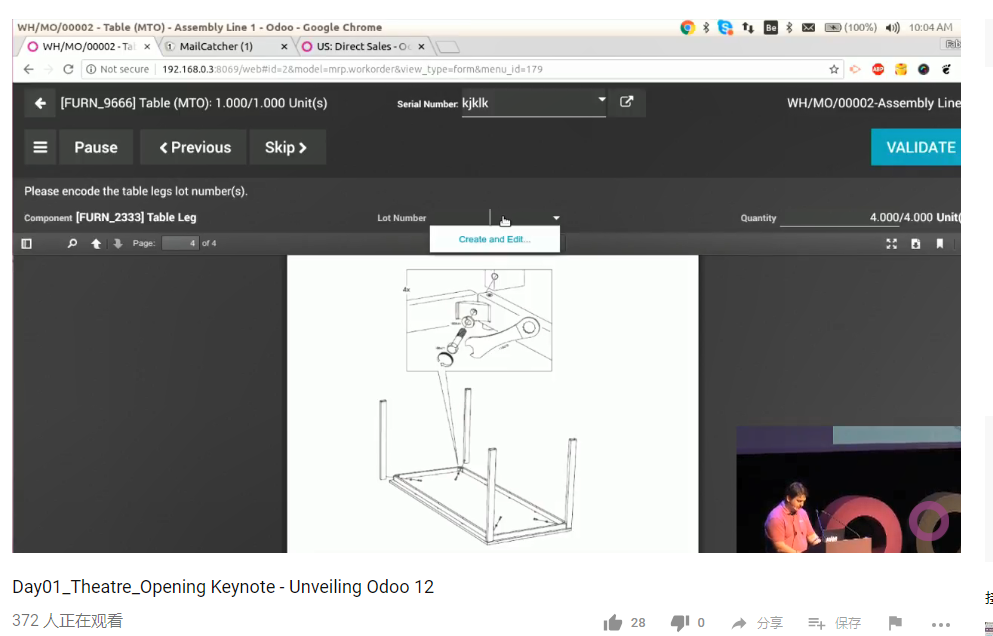
Task: Open the battery indicator
Action: point(851,27)
